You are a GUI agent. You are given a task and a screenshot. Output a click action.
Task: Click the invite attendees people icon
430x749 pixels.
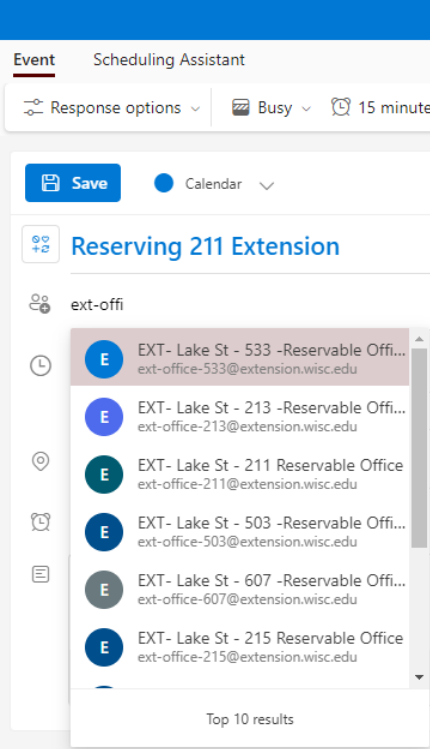pyautogui.click(x=40, y=303)
